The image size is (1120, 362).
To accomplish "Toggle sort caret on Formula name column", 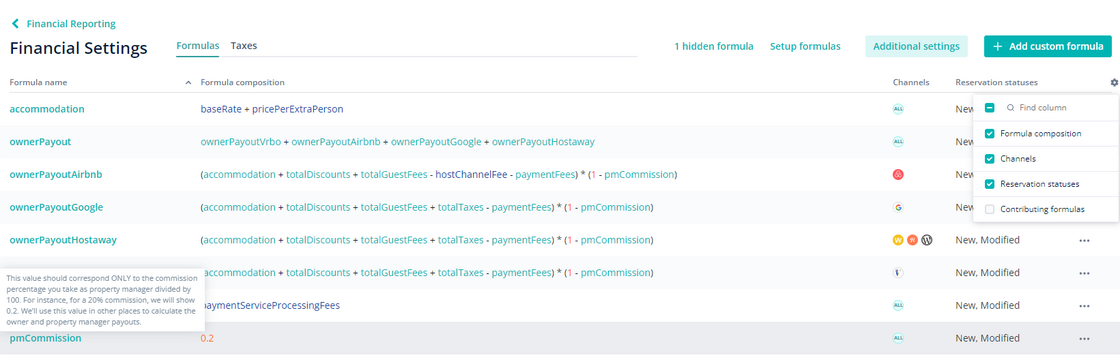I will coord(189,83).
